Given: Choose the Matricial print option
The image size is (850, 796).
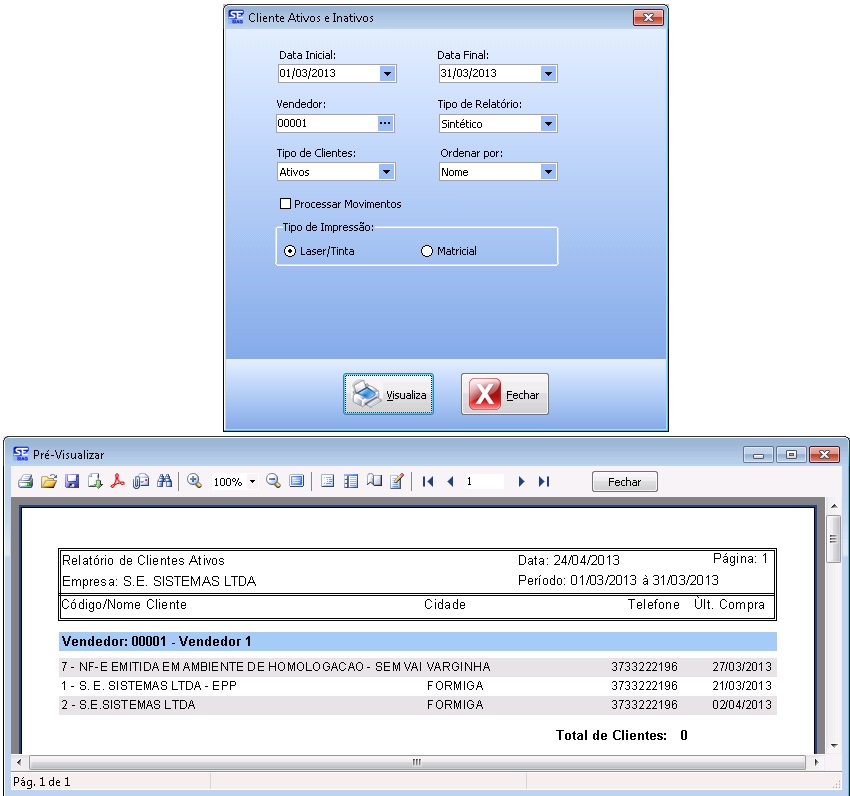Looking at the screenshot, I should tap(427, 252).
